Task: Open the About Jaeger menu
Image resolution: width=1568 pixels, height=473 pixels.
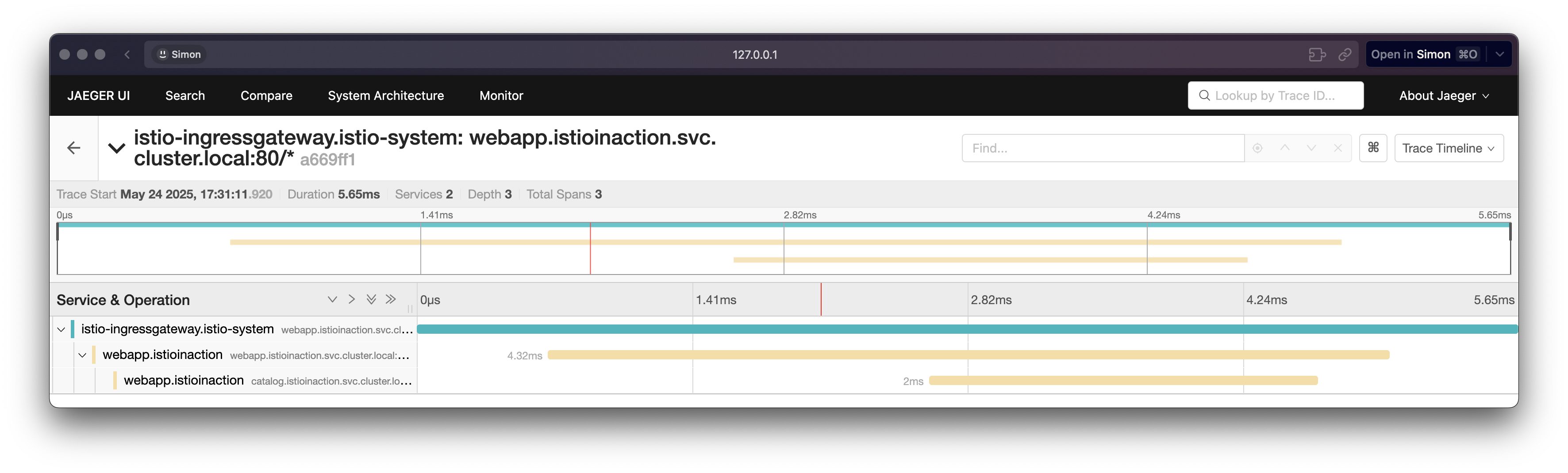Action: point(1444,95)
